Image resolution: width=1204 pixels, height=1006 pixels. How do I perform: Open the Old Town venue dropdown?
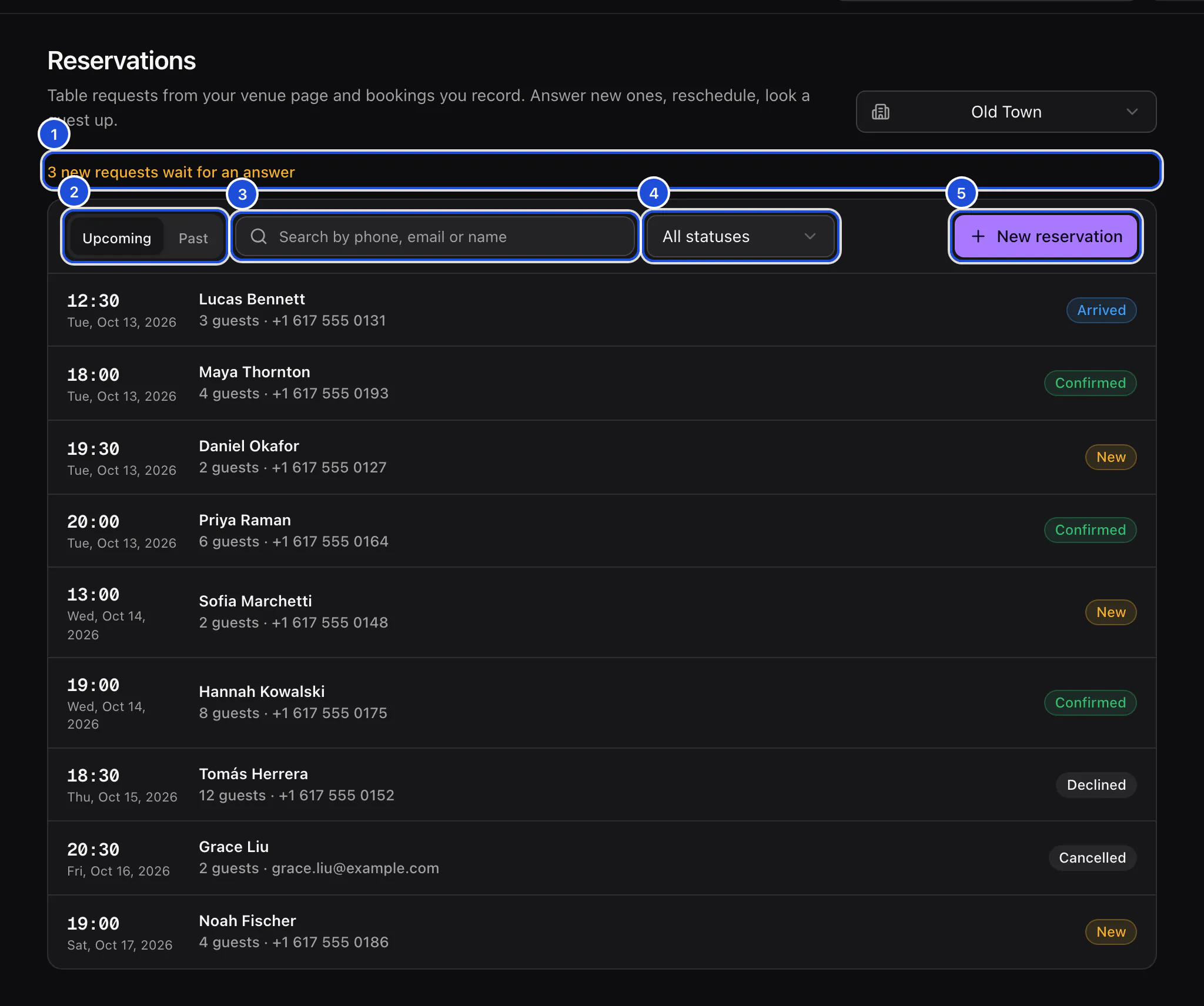click(x=1006, y=112)
